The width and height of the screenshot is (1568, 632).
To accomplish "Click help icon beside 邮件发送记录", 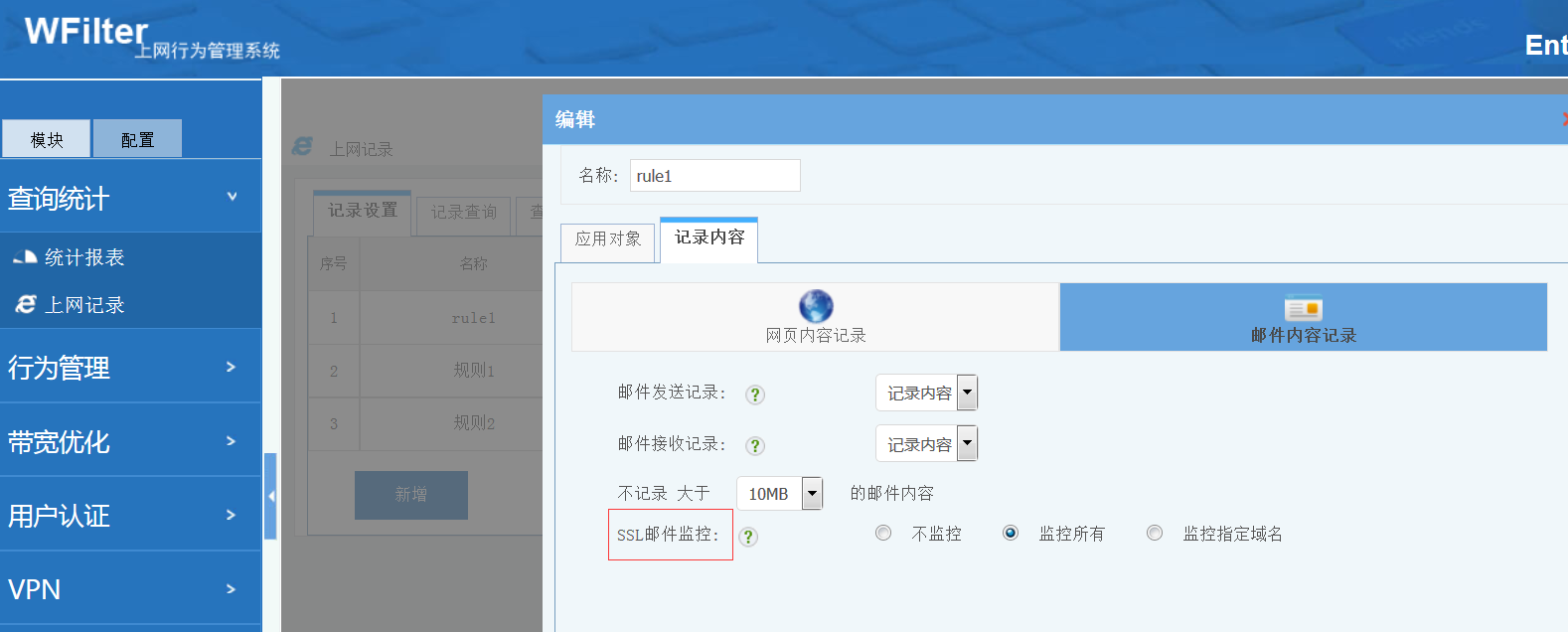I will 755,395.
